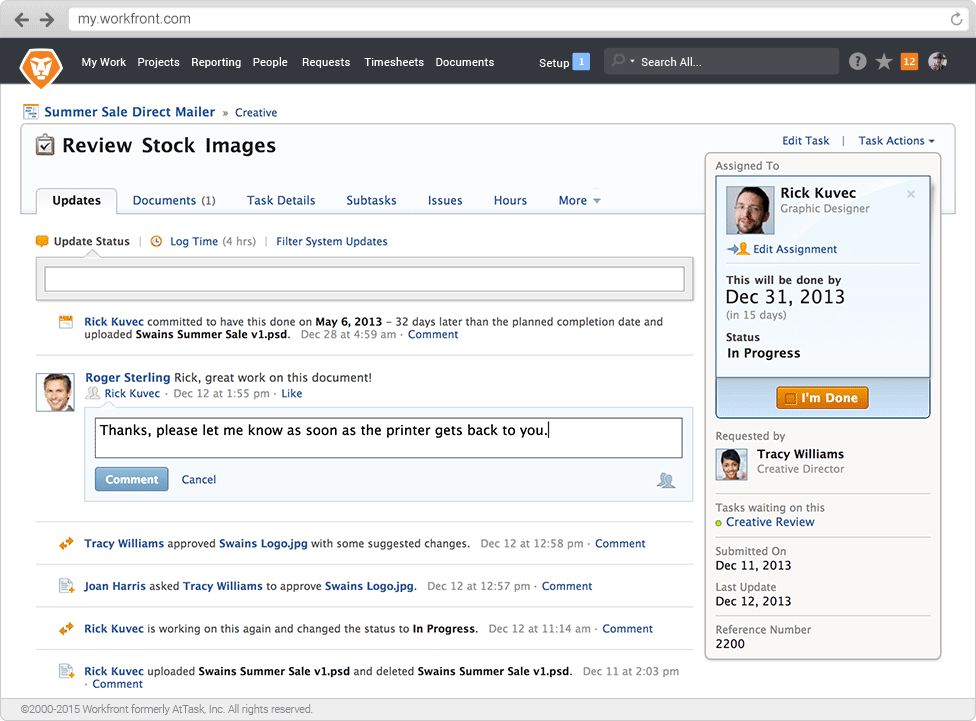Open the Task Actions dropdown
Viewport: 976px width, 721px height.
tap(896, 141)
